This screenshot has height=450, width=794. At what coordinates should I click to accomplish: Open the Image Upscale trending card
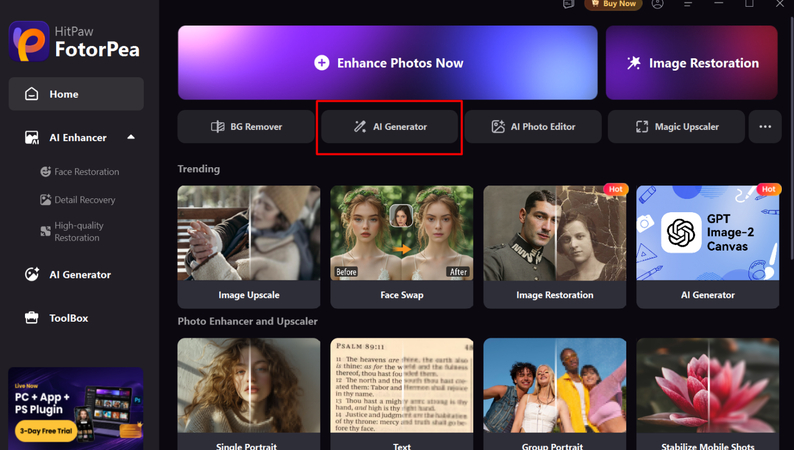[249, 247]
